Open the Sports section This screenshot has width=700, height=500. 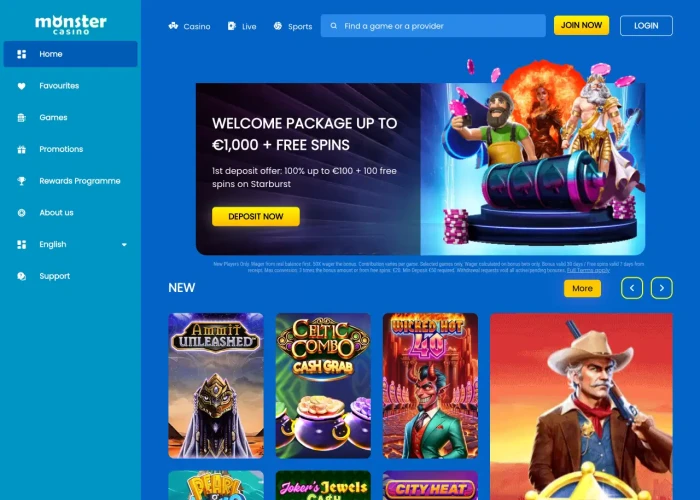click(x=293, y=26)
